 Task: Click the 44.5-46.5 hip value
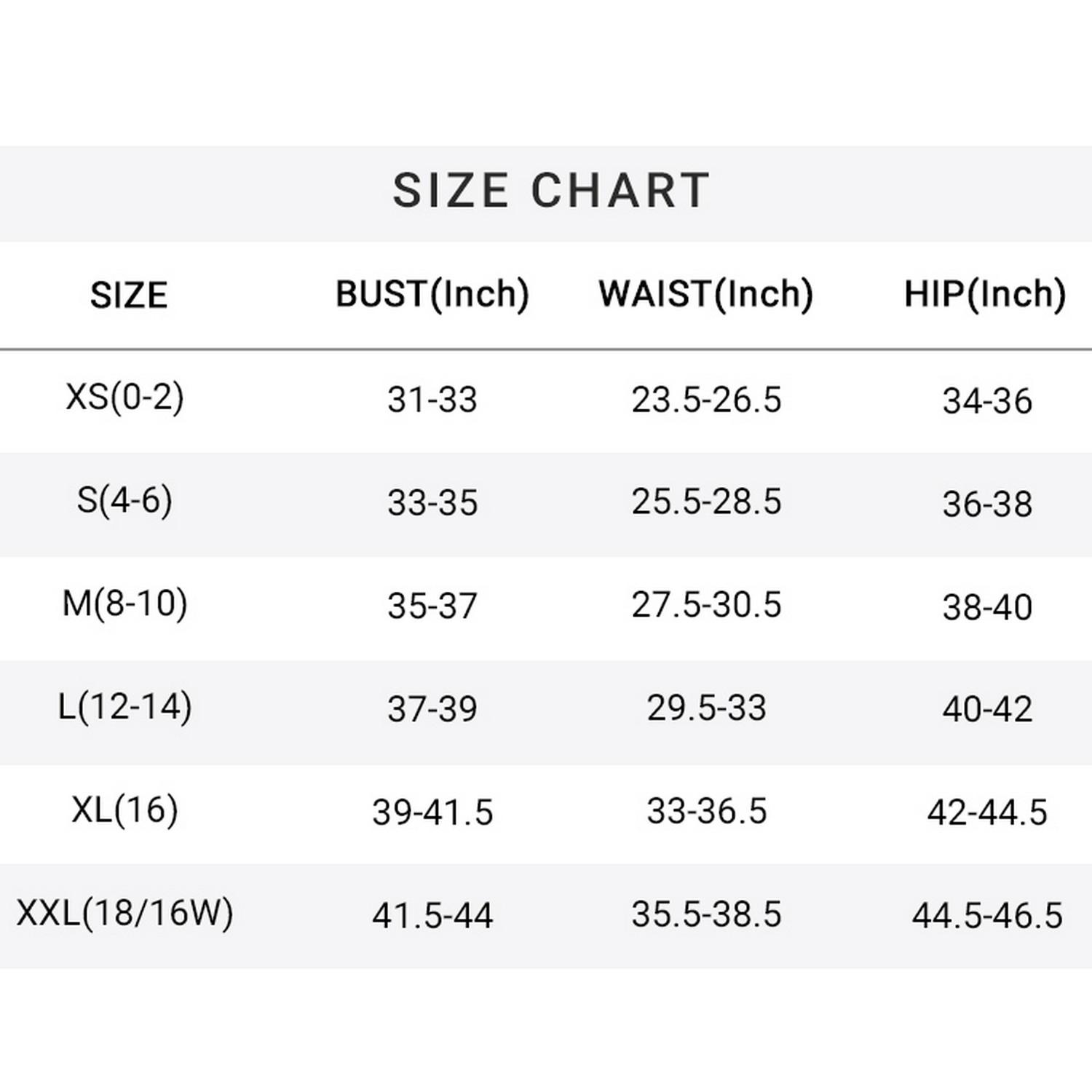pos(987,915)
